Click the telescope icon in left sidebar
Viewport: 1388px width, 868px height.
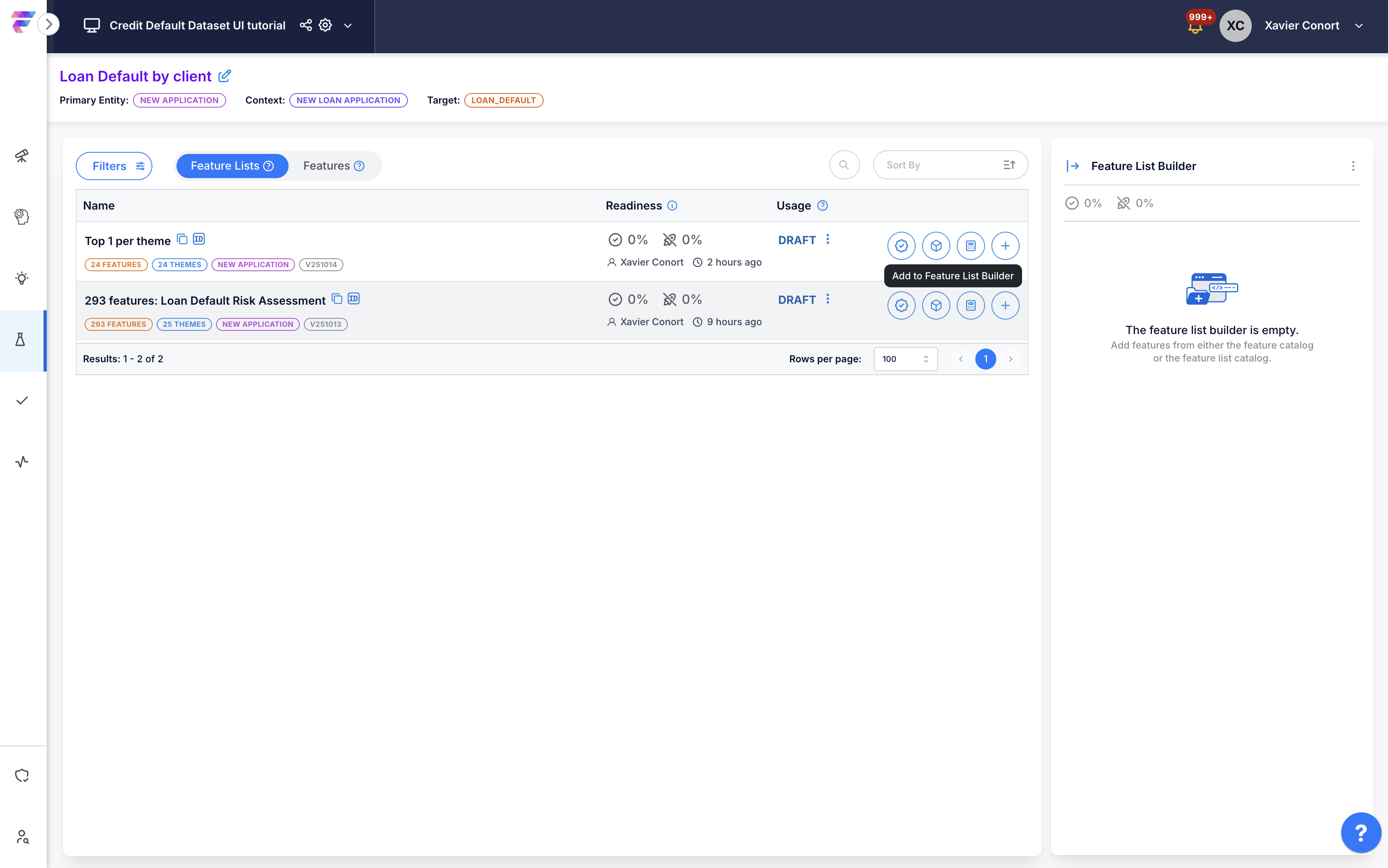(22, 156)
